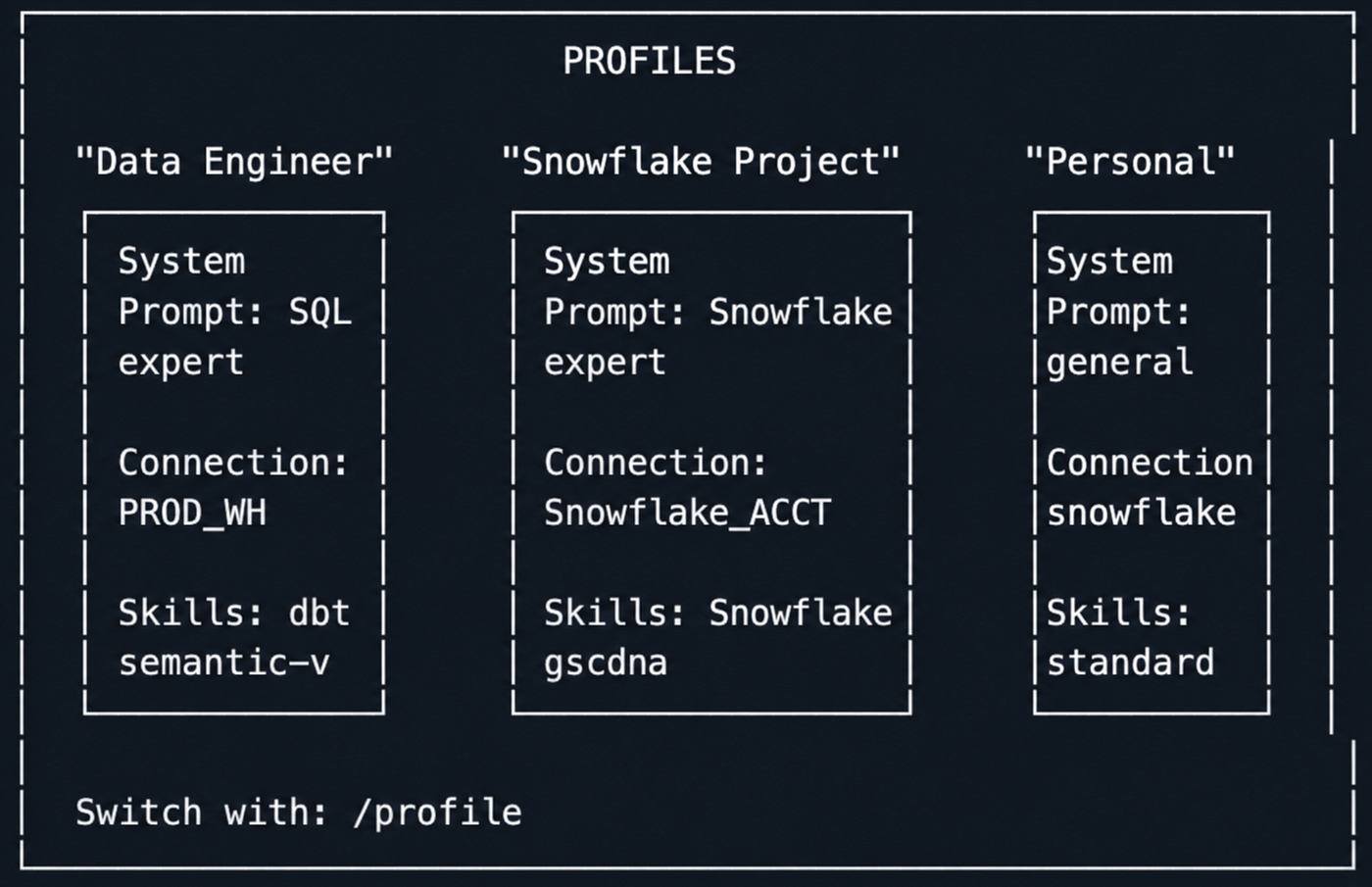Image resolution: width=1372 pixels, height=887 pixels.
Task: Click Snowflake_ACCT connection value
Action: point(688,513)
